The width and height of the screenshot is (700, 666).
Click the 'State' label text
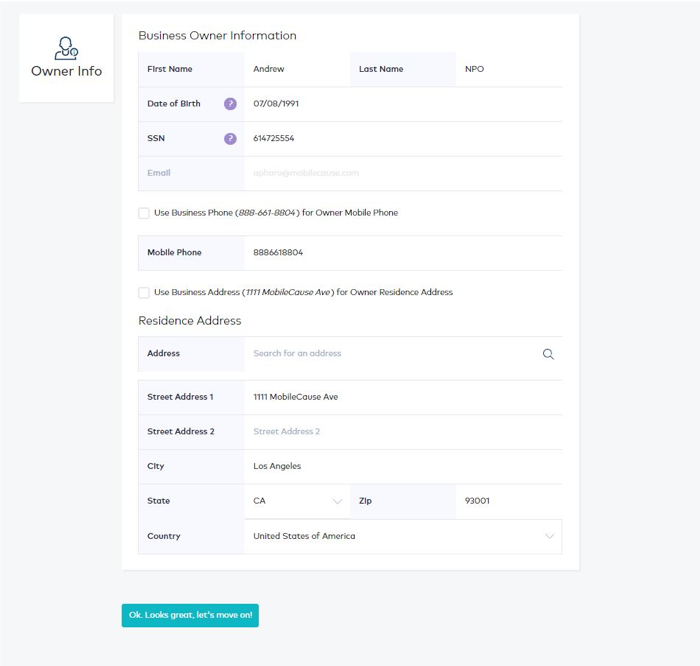(158, 501)
